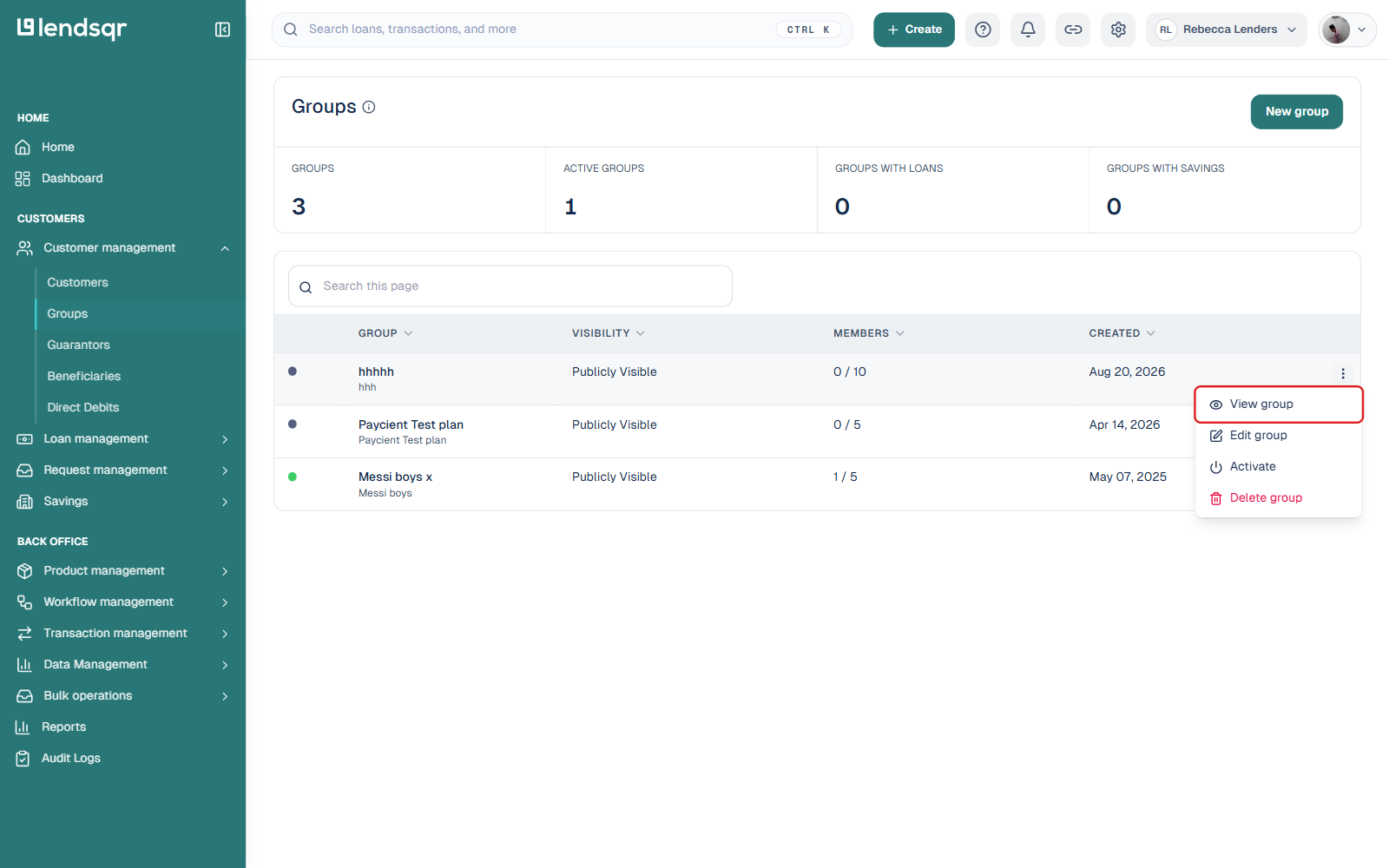Click the 1 / 5 members value
This screenshot has height=868, width=1389.
[846, 477]
